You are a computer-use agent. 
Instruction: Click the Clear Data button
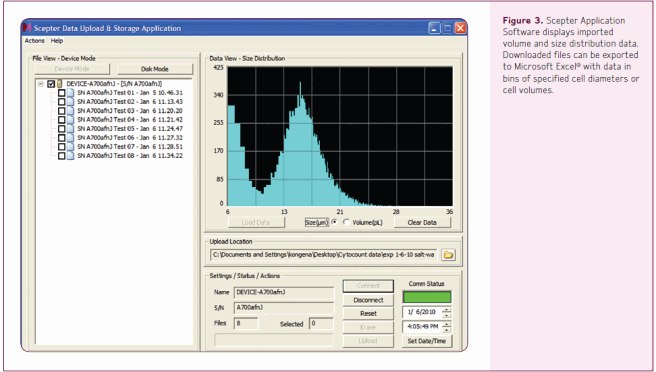422,223
